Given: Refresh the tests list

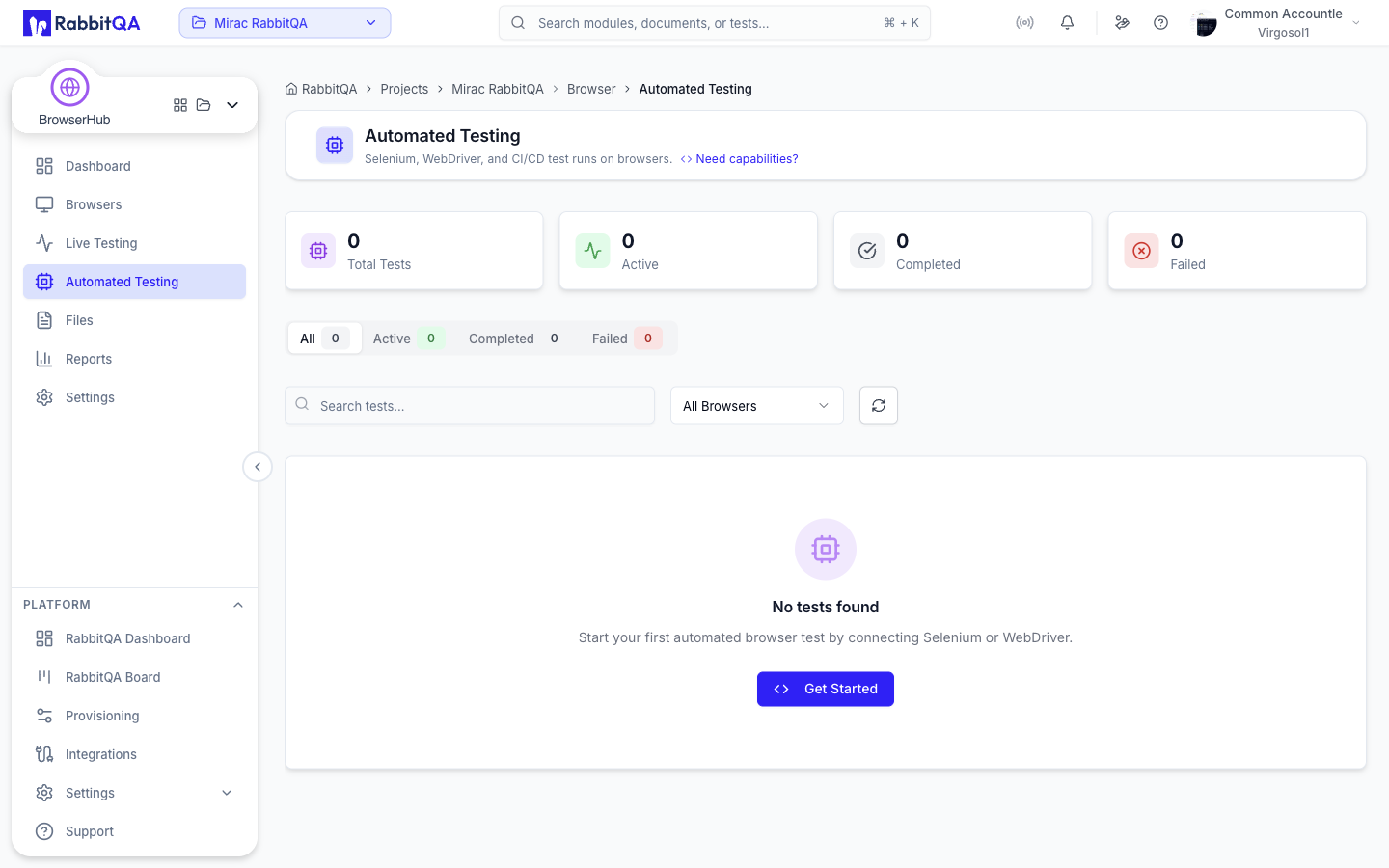Looking at the screenshot, I should pyautogui.click(x=879, y=406).
